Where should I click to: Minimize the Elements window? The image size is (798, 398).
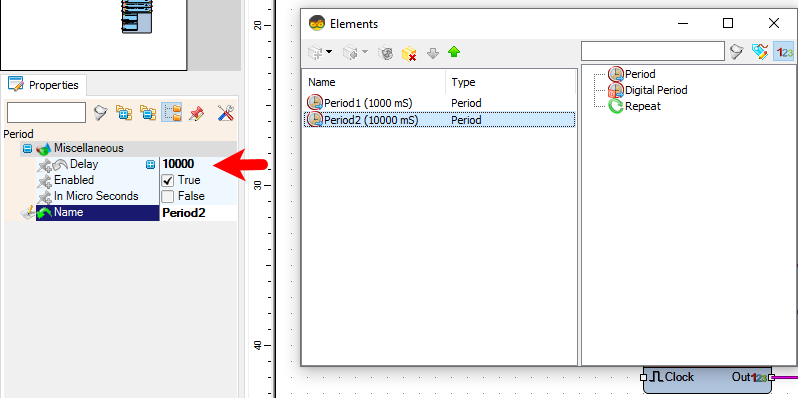click(682, 23)
